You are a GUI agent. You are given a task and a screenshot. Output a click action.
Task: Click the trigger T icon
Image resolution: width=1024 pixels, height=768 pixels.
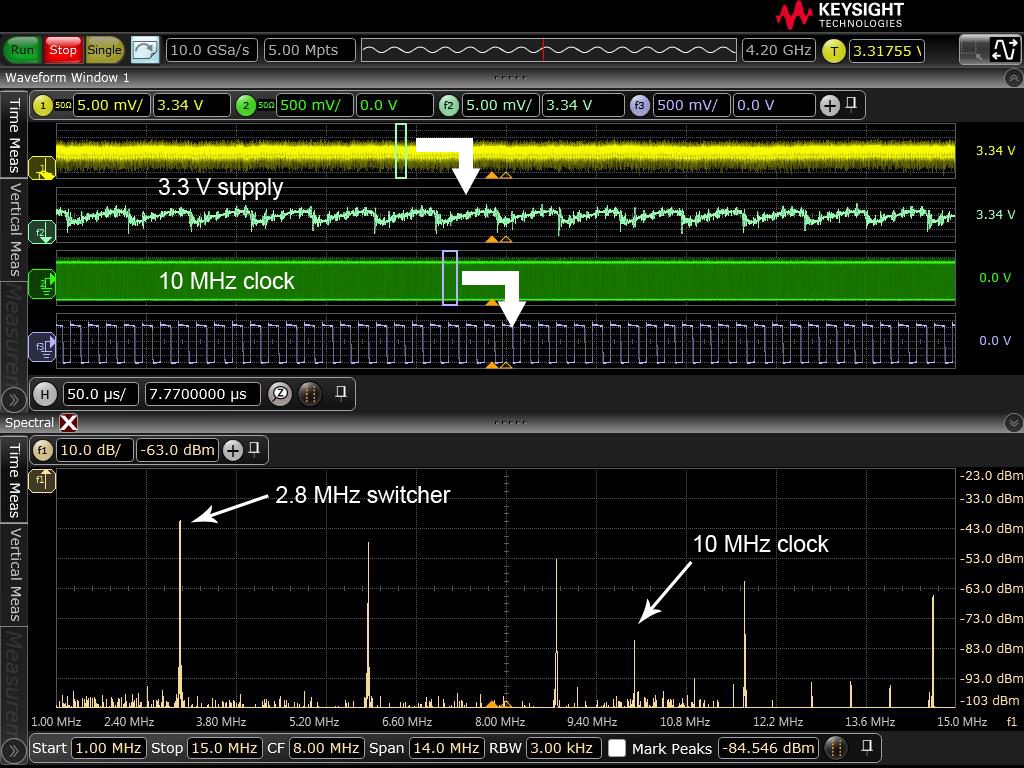click(x=833, y=50)
